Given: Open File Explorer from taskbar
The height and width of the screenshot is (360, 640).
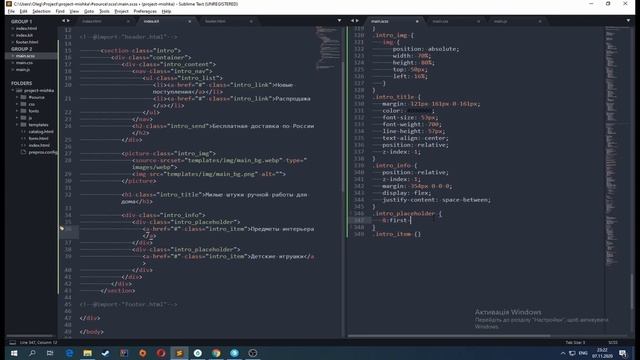Looking at the screenshot, I should 87,353.
